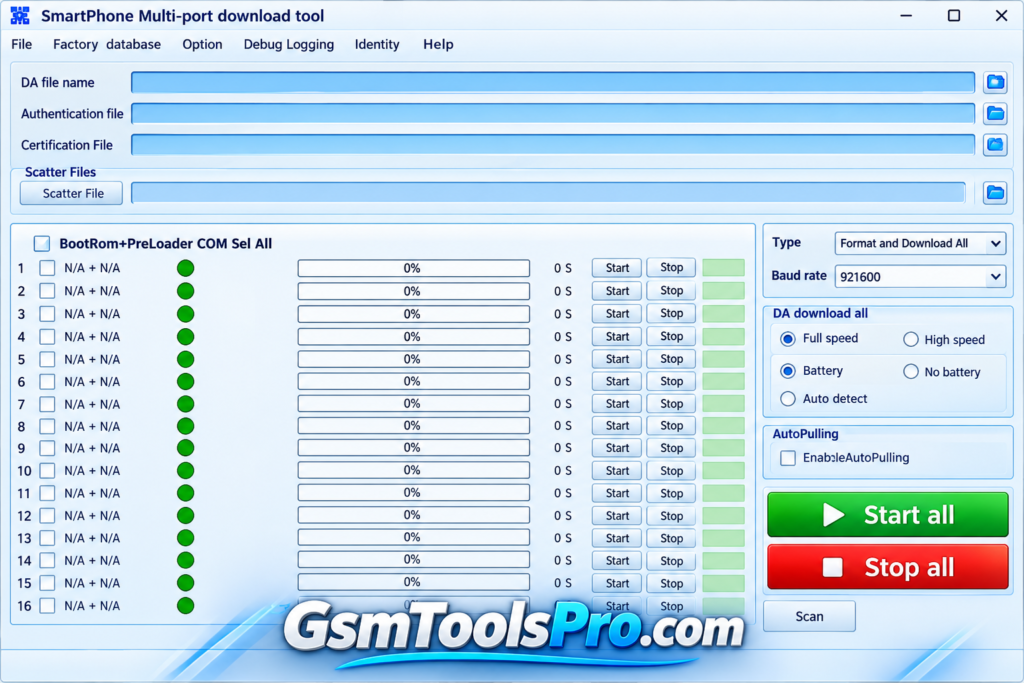Viewport: 1024px width, 683px height.
Task: Select High speed radio button
Action: point(911,340)
